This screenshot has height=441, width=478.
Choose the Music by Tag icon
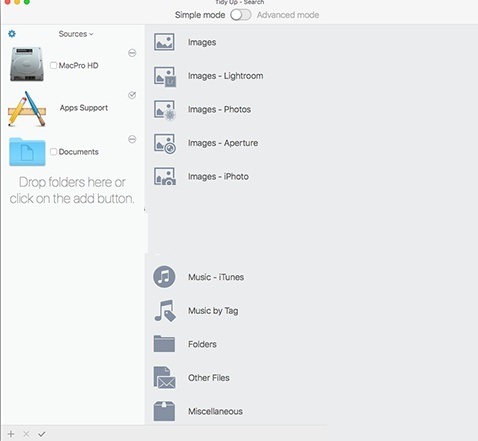(164, 311)
